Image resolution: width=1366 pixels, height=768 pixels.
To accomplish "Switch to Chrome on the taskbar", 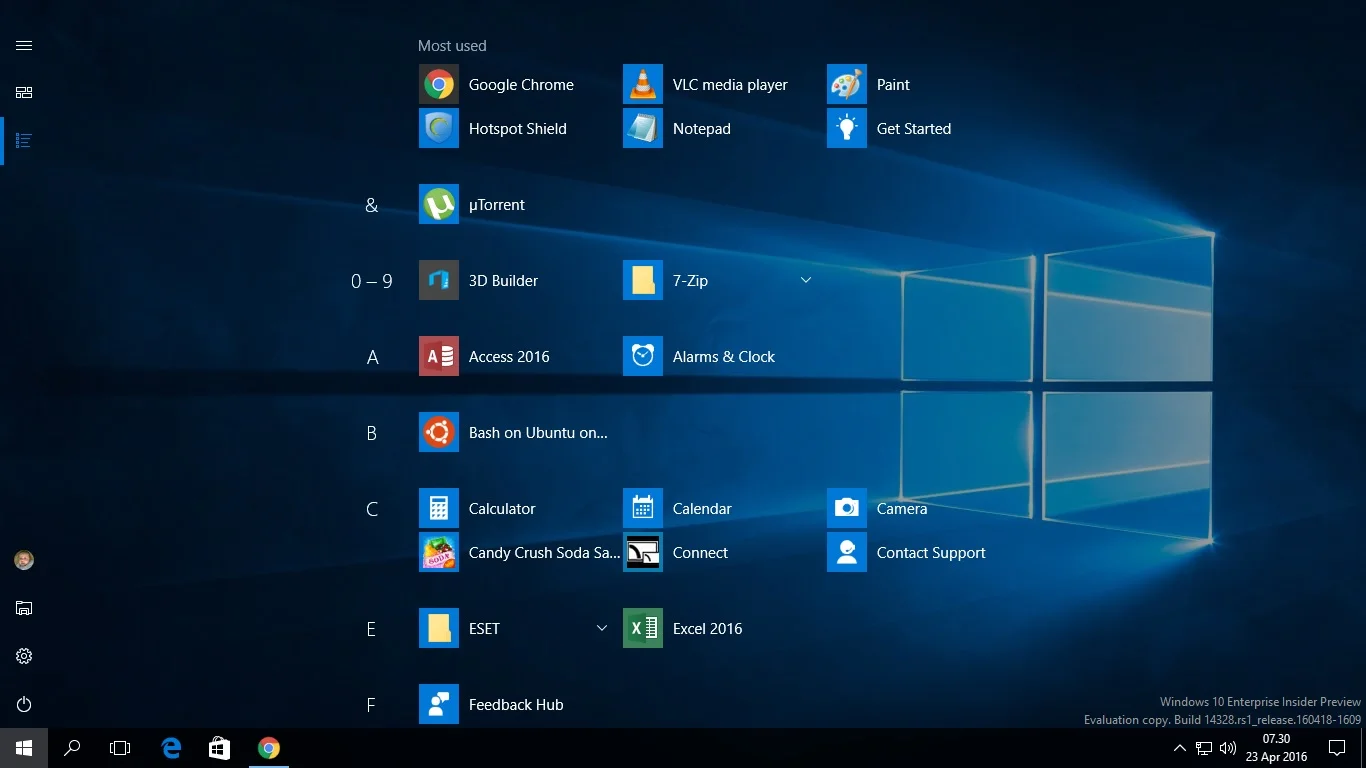I will pos(268,748).
